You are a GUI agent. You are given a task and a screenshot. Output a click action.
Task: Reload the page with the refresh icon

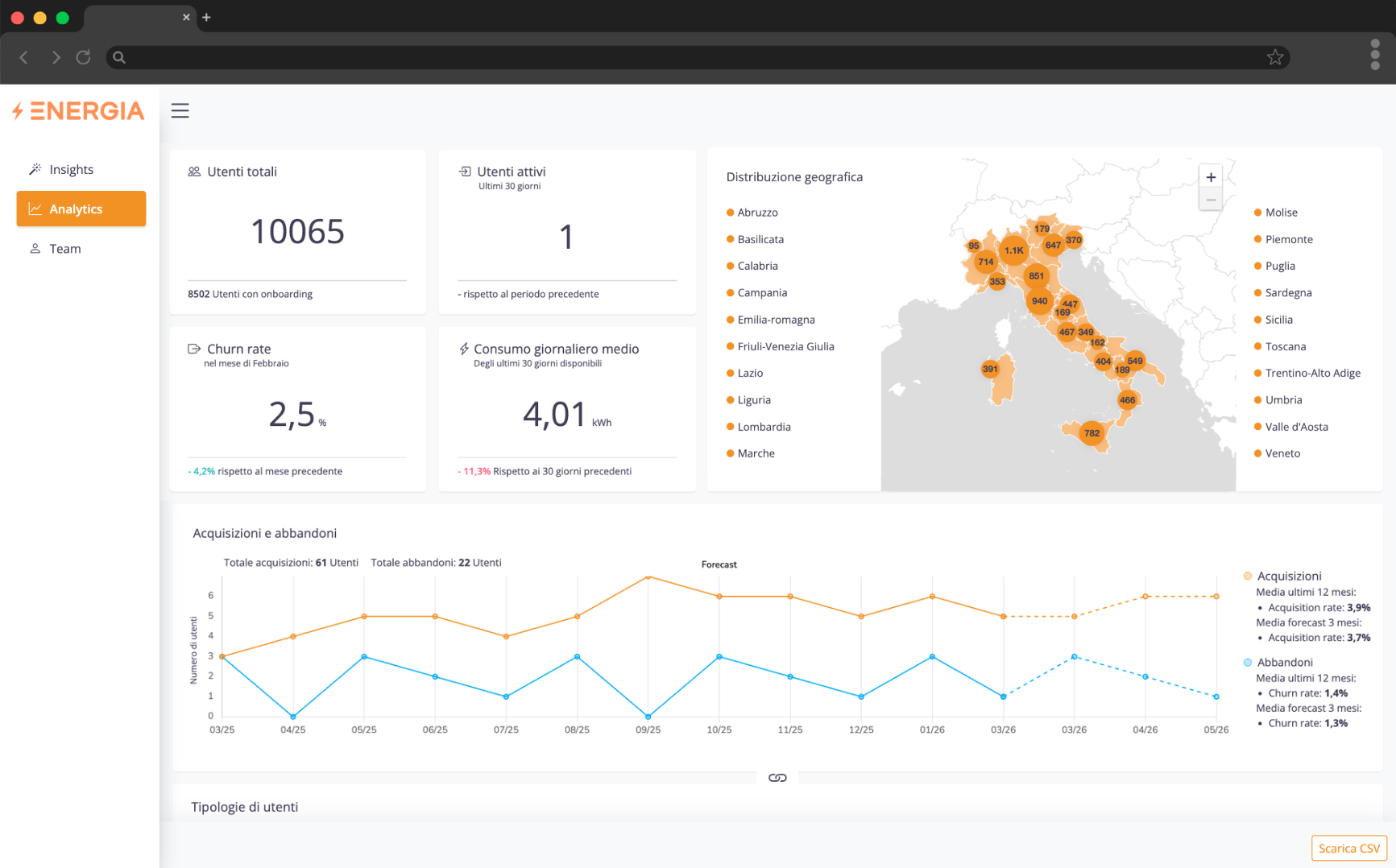coord(83,57)
